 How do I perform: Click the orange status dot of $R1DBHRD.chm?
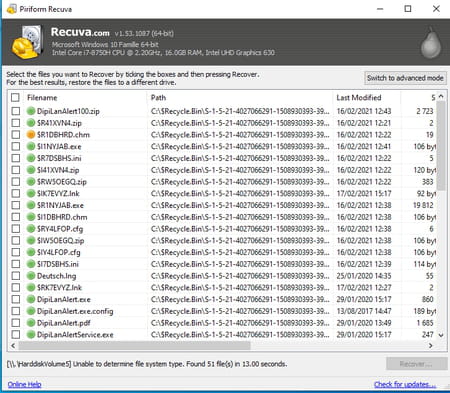[31, 135]
